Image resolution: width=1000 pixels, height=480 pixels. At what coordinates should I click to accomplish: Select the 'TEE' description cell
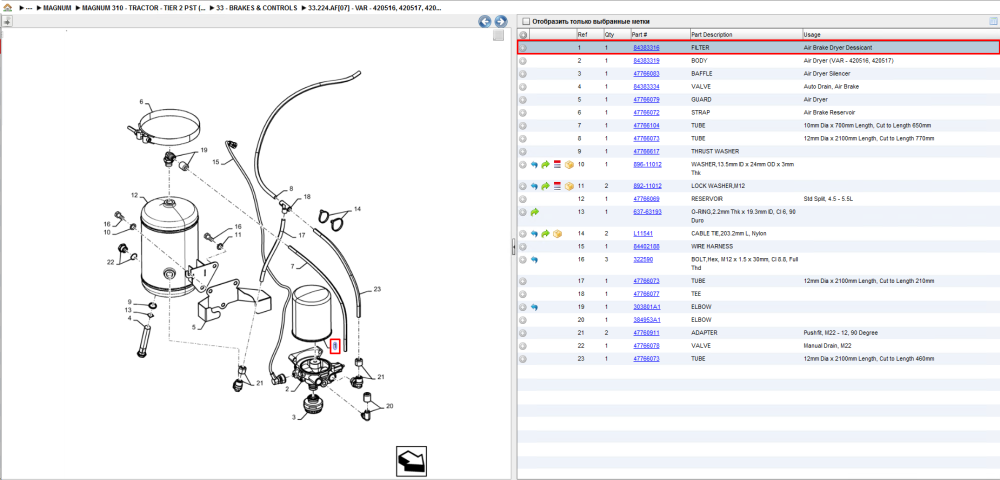coord(696,294)
